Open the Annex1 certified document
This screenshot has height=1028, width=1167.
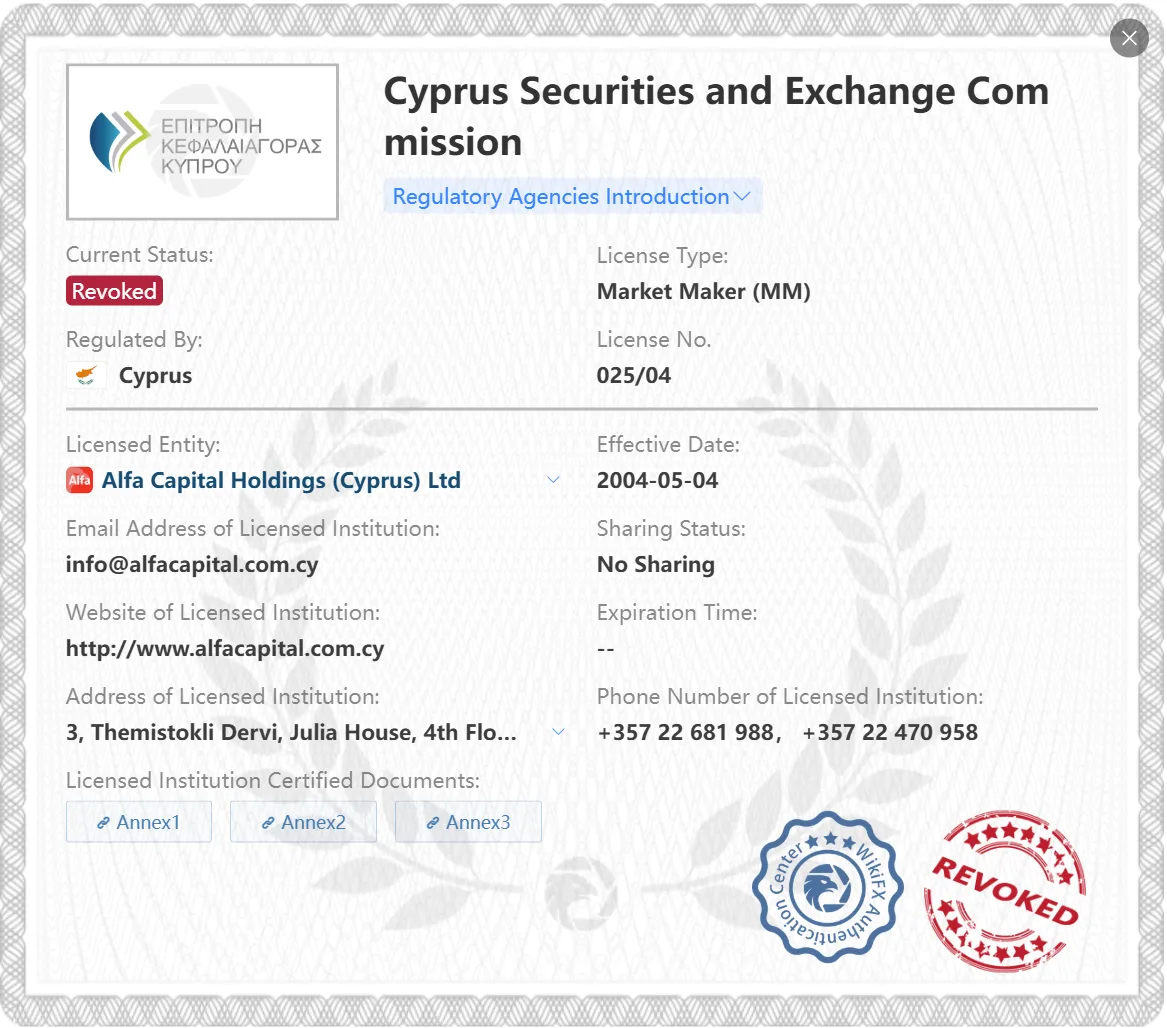point(138,822)
